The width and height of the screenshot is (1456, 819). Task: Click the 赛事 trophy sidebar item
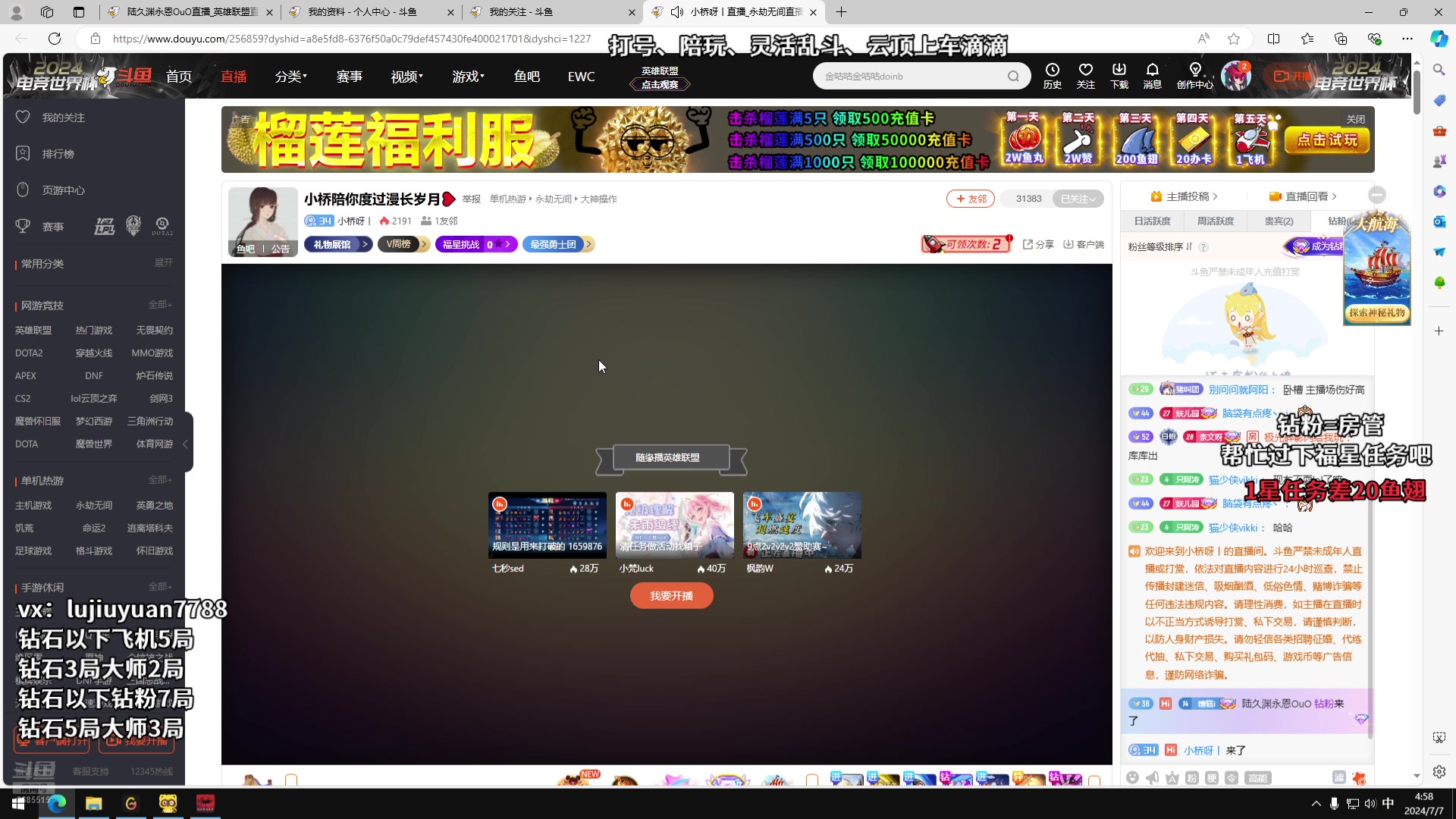click(x=40, y=226)
